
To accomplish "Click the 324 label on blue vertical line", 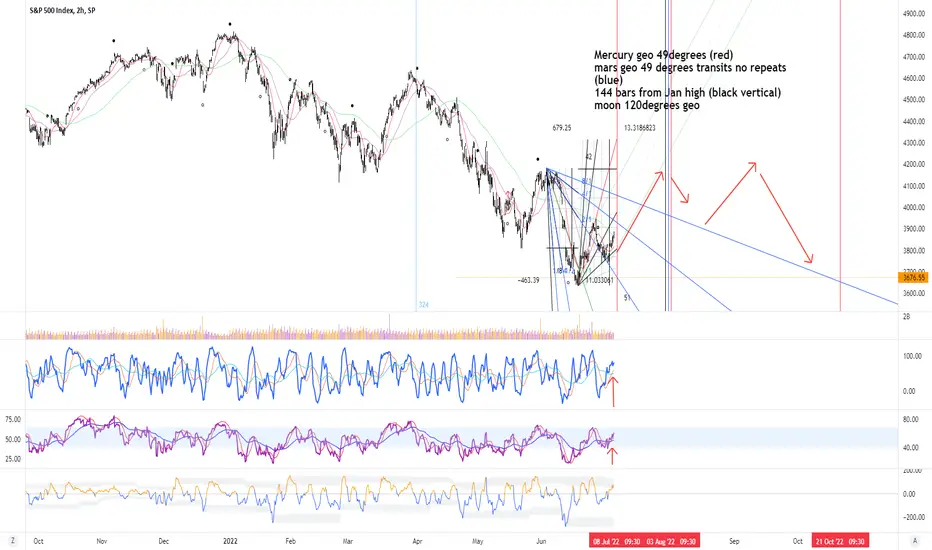I will click(x=423, y=304).
